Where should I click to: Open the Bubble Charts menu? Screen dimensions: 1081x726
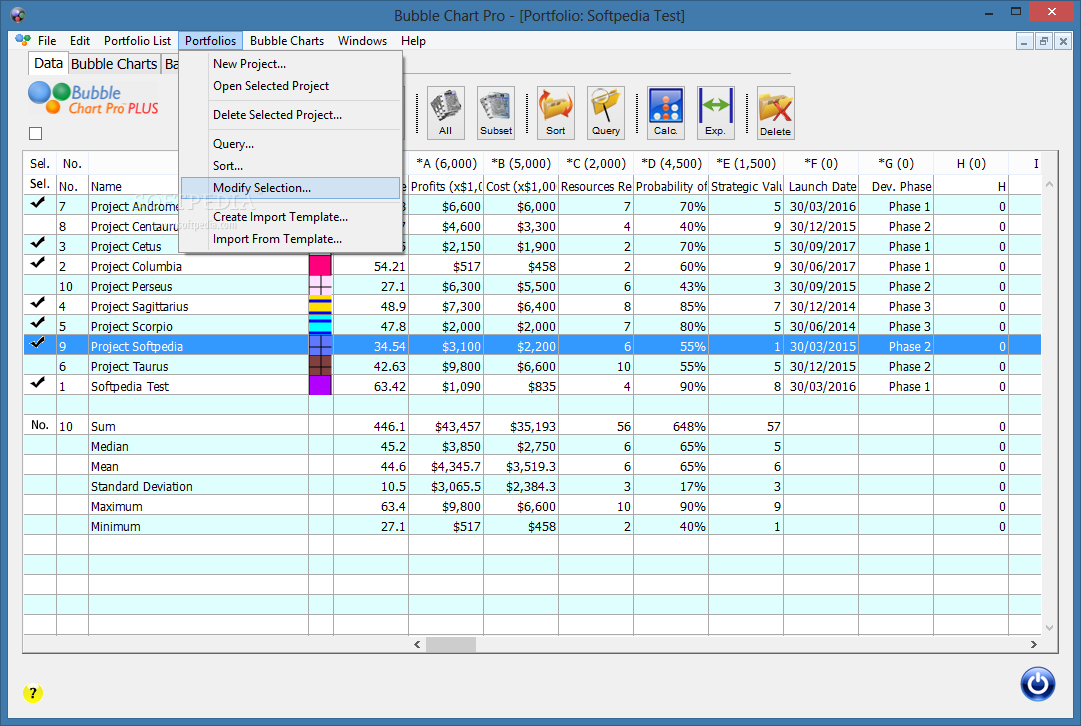[x=287, y=41]
